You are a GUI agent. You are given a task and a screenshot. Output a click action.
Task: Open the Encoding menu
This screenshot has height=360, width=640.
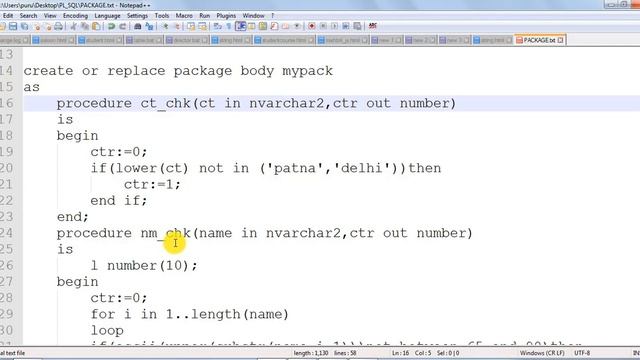[75, 16]
